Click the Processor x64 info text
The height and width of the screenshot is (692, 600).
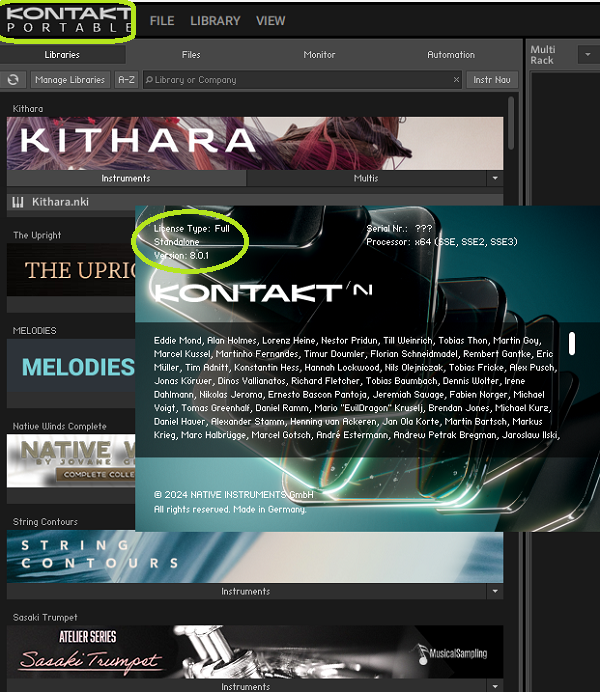pos(442,242)
